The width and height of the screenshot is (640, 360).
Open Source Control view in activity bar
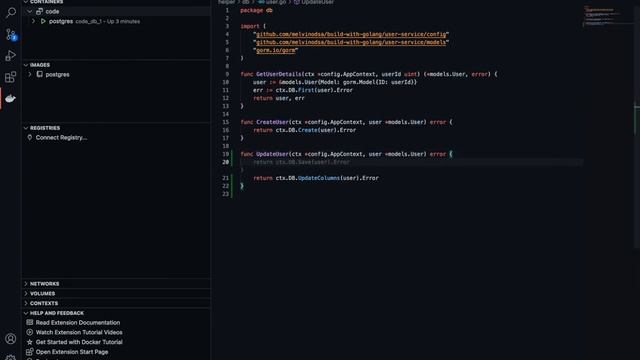(x=11, y=34)
